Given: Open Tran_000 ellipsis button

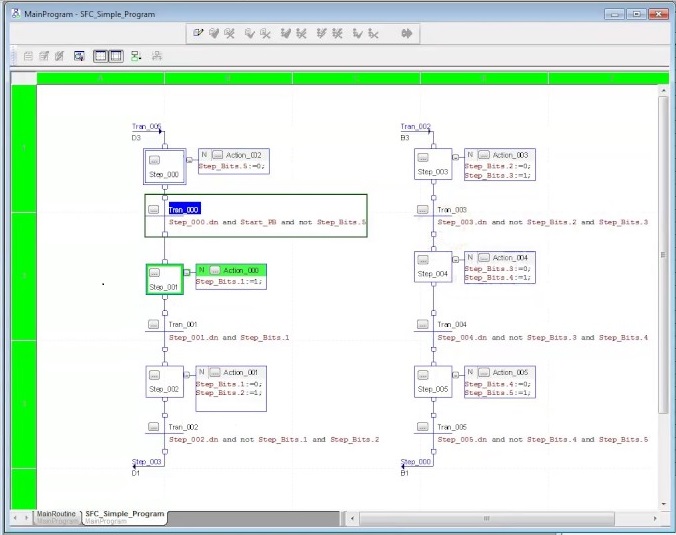Looking at the screenshot, I should pyautogui.click(x=154, y=210).
